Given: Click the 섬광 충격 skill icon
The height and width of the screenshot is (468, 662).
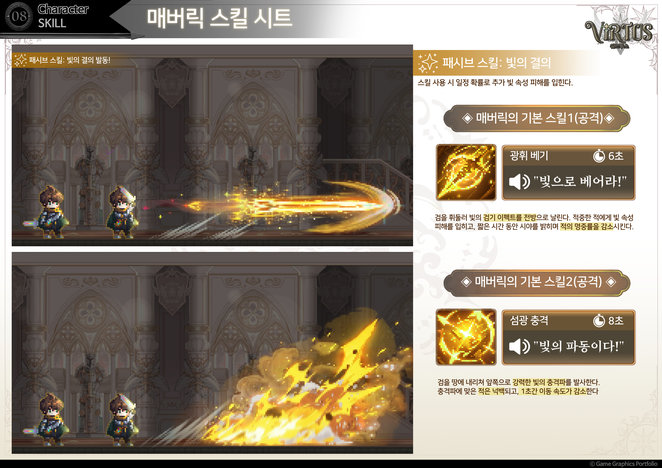Looking at the screenshot, I should point(466,337).
